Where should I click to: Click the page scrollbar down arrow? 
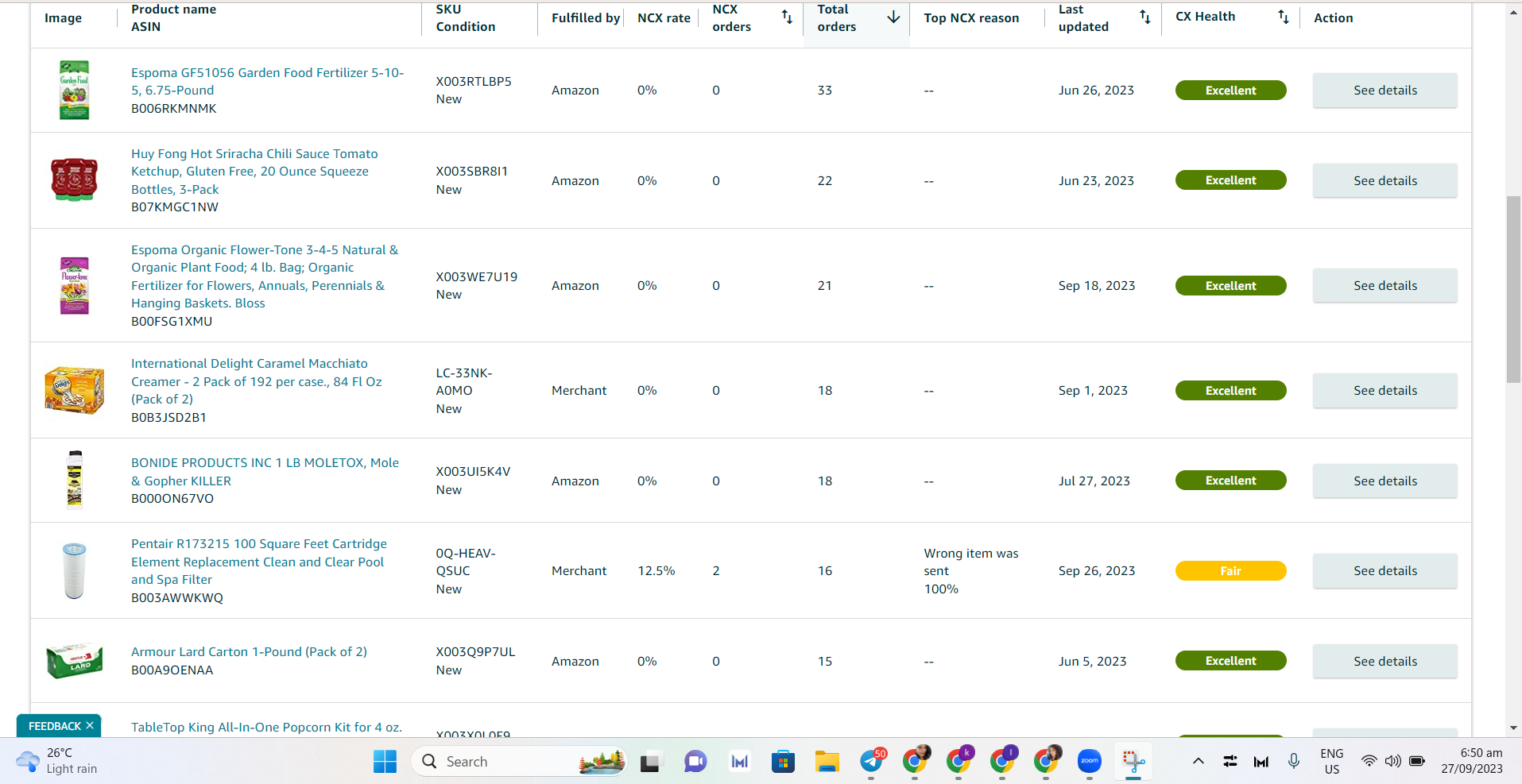[1513, 728]
